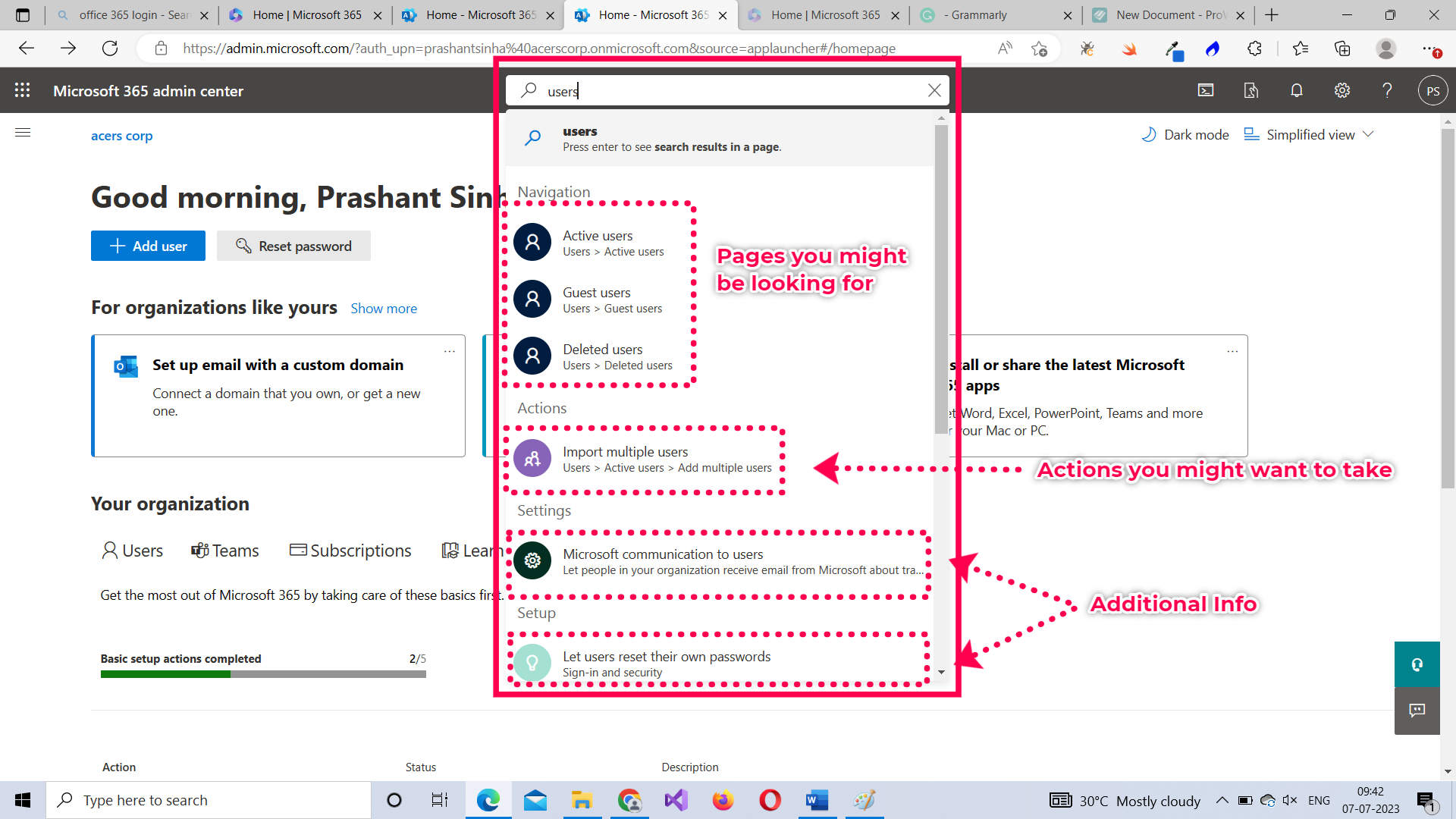Clear the search box with X
Image resolution: width=1456 pixels, height=819 pixels.
click(x=934, y=90)
